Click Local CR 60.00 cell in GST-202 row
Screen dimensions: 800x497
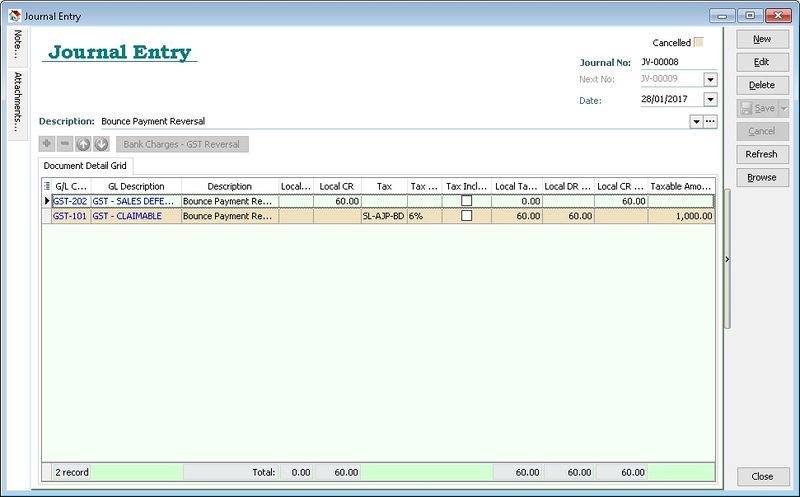click(x=337, y=201)
